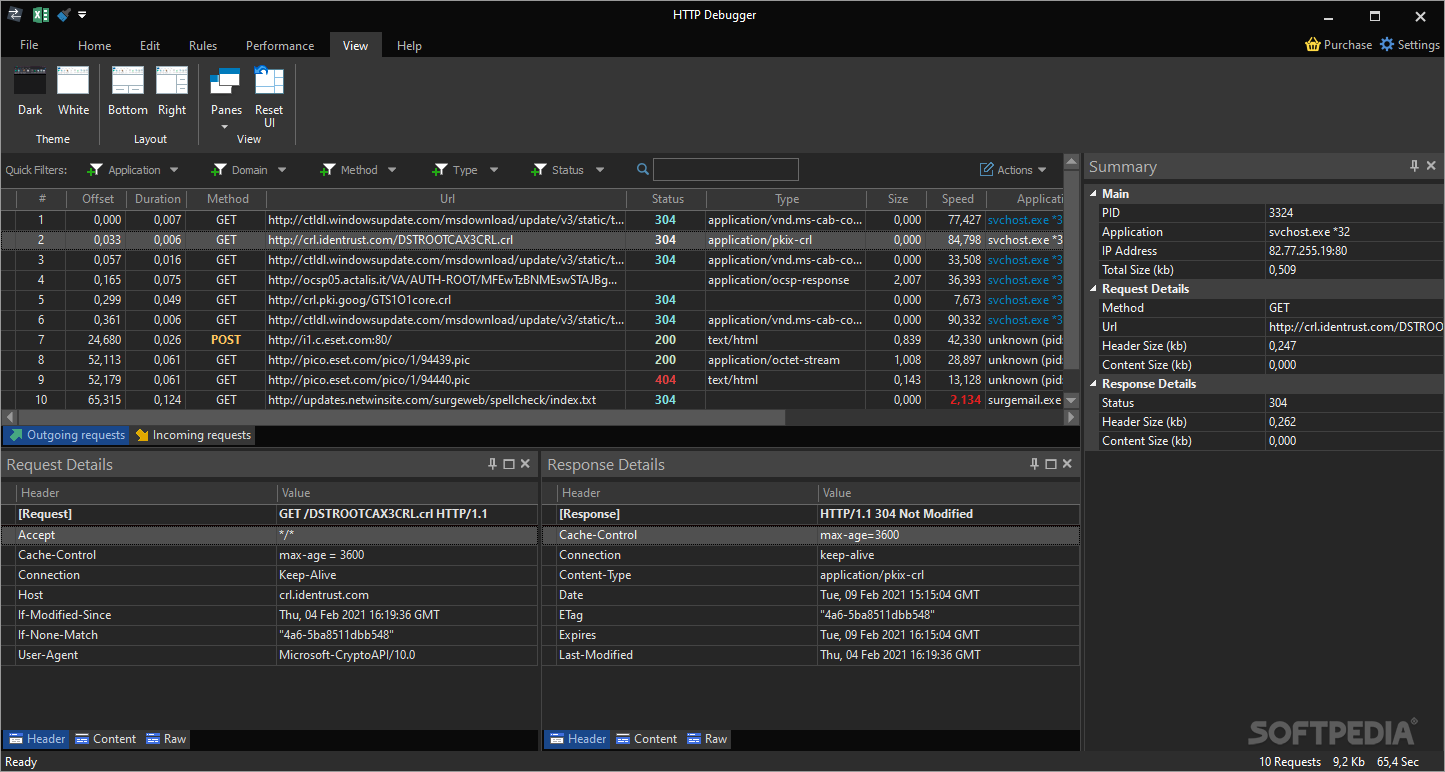This screenshot has height=772, width=1445.
Task: Select request row with crl.pki.goog URL
Action: click(532, 300)
